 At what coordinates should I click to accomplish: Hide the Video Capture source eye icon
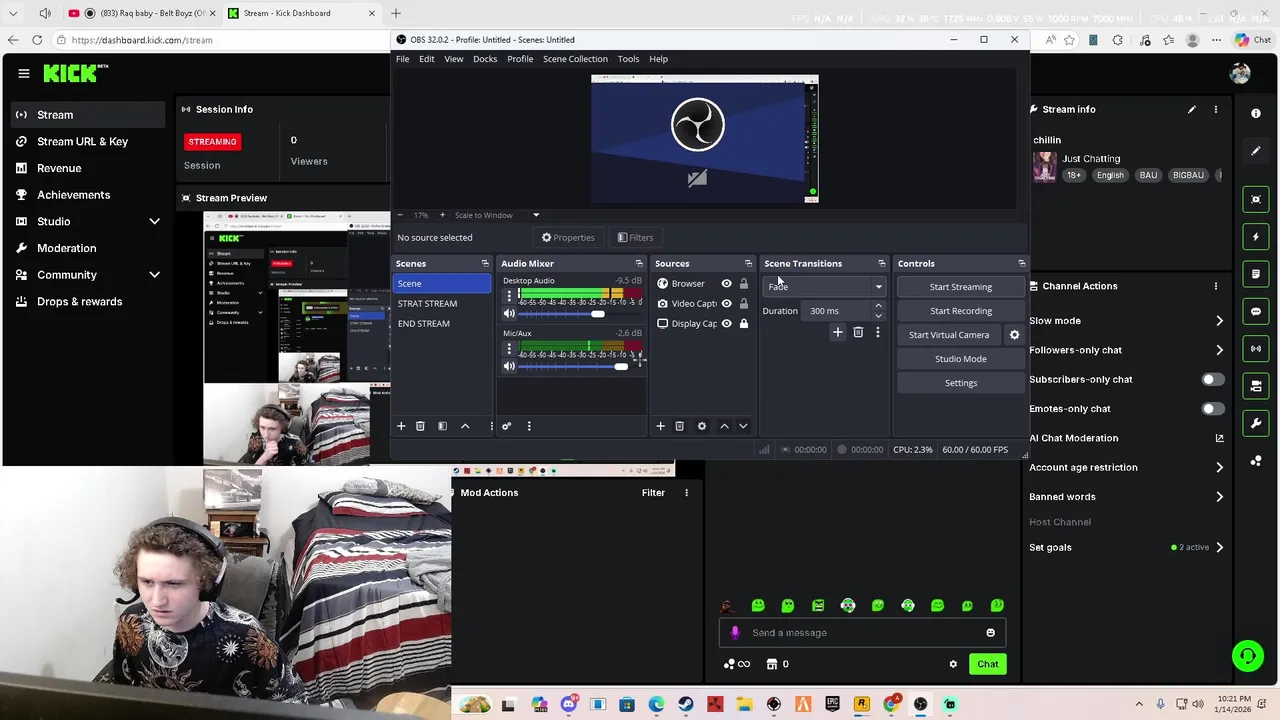(727, 304)
